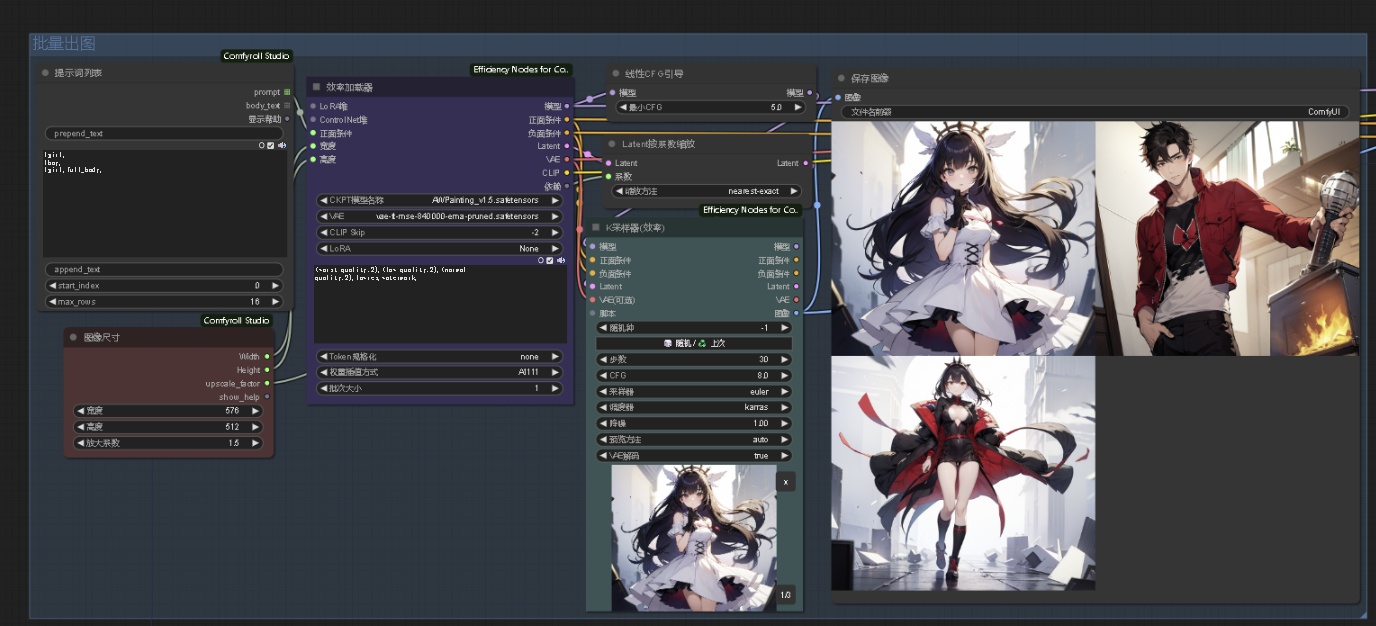1376x626 pixels.
Task: Click the Height output socket on 图像尺寸
Action: point(267,370)
